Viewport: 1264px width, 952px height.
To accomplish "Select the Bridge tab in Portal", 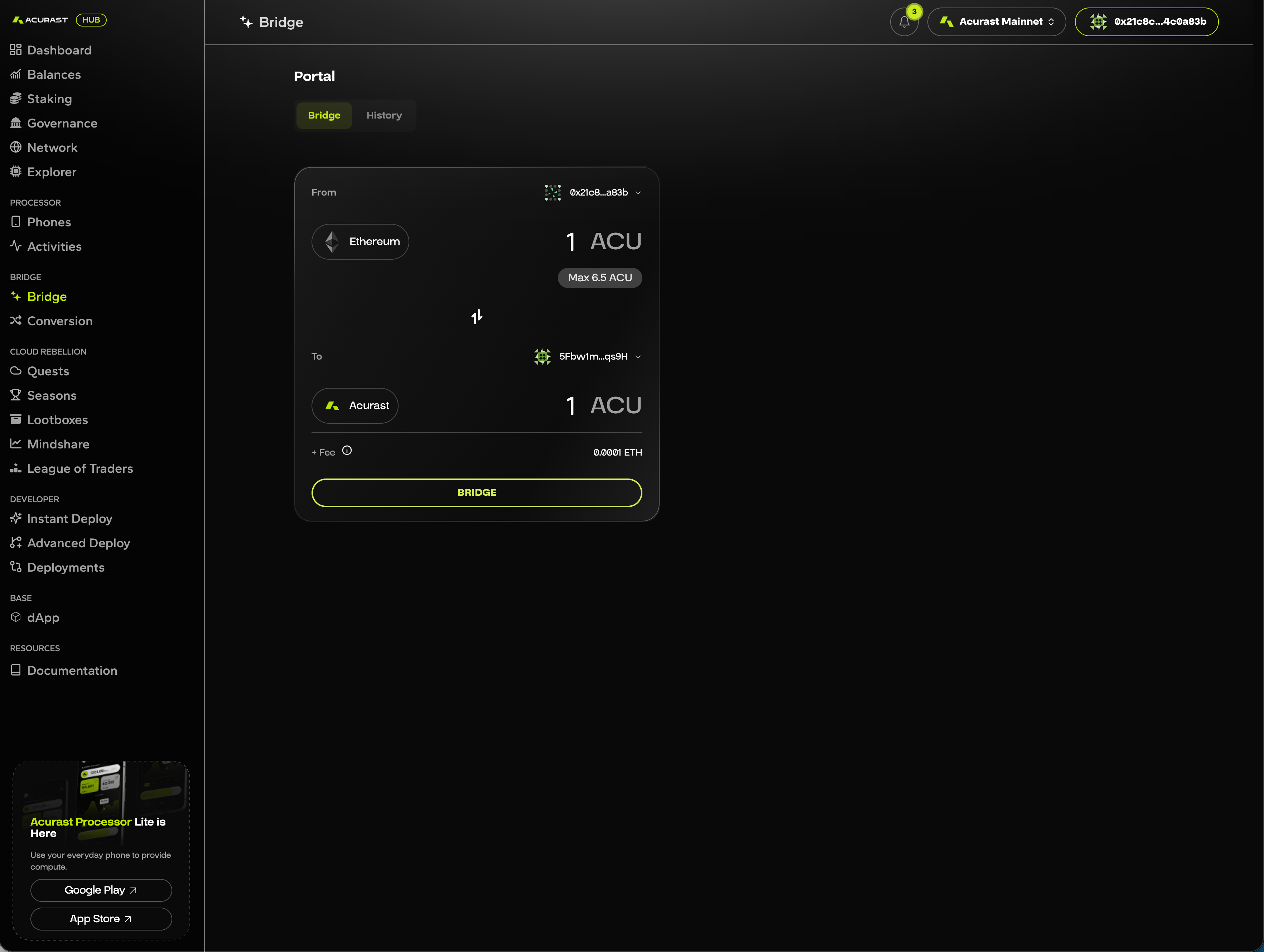I will 323,115.
